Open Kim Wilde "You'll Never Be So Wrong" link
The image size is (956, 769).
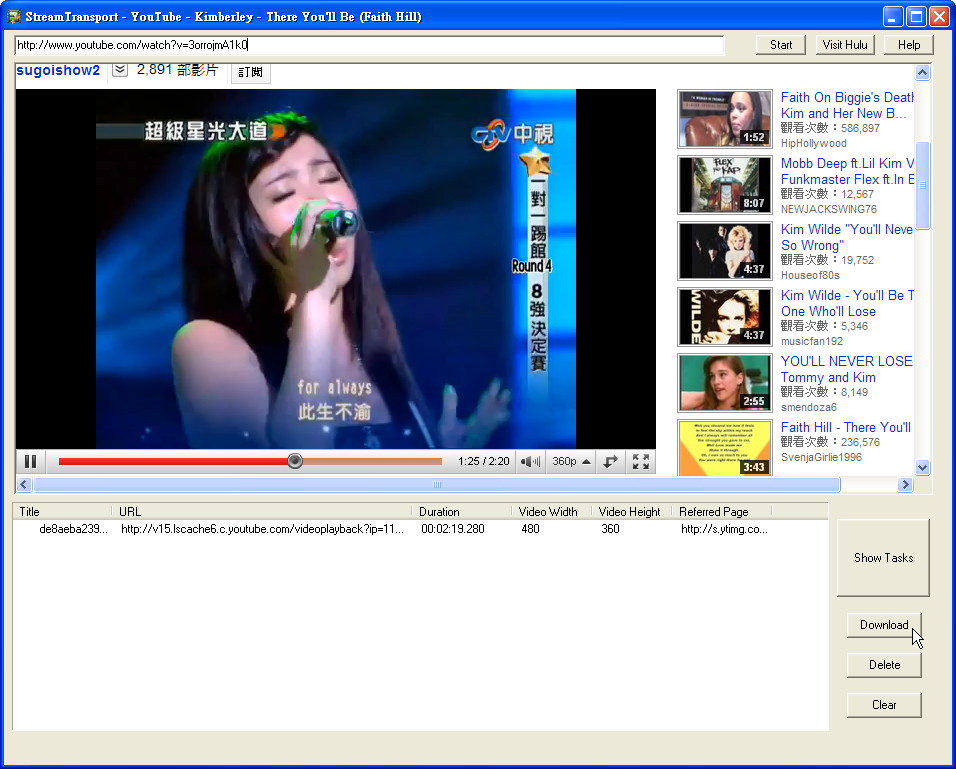coord(847,237)
